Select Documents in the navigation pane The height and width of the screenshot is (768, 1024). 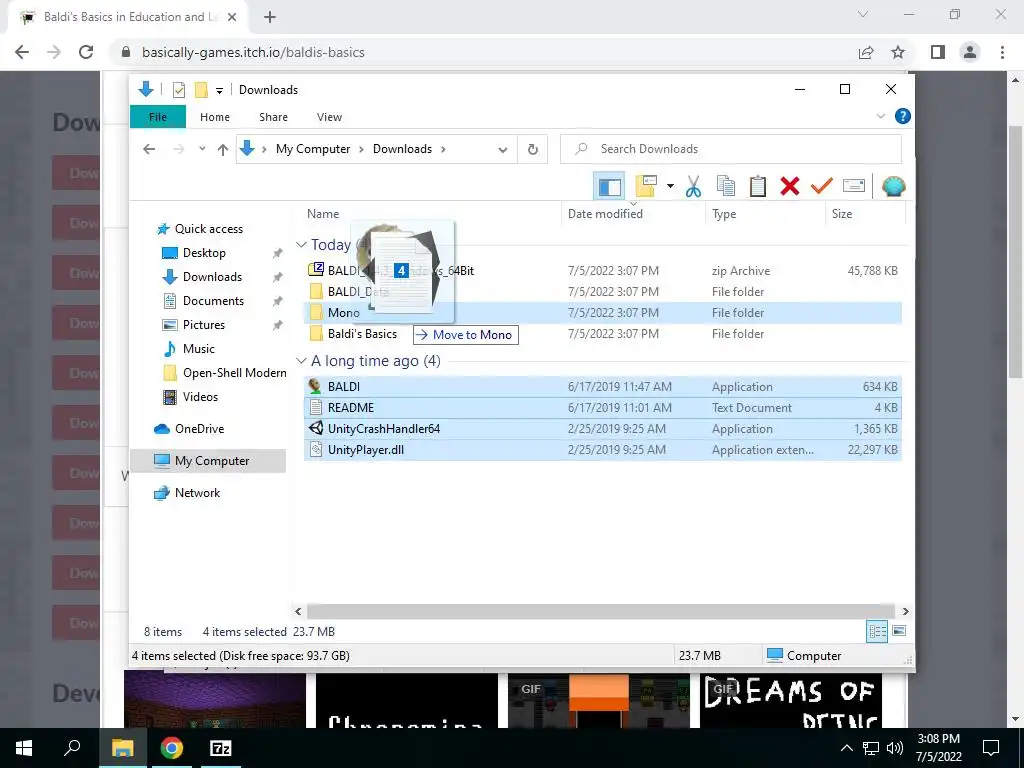(x=213, y=301)
